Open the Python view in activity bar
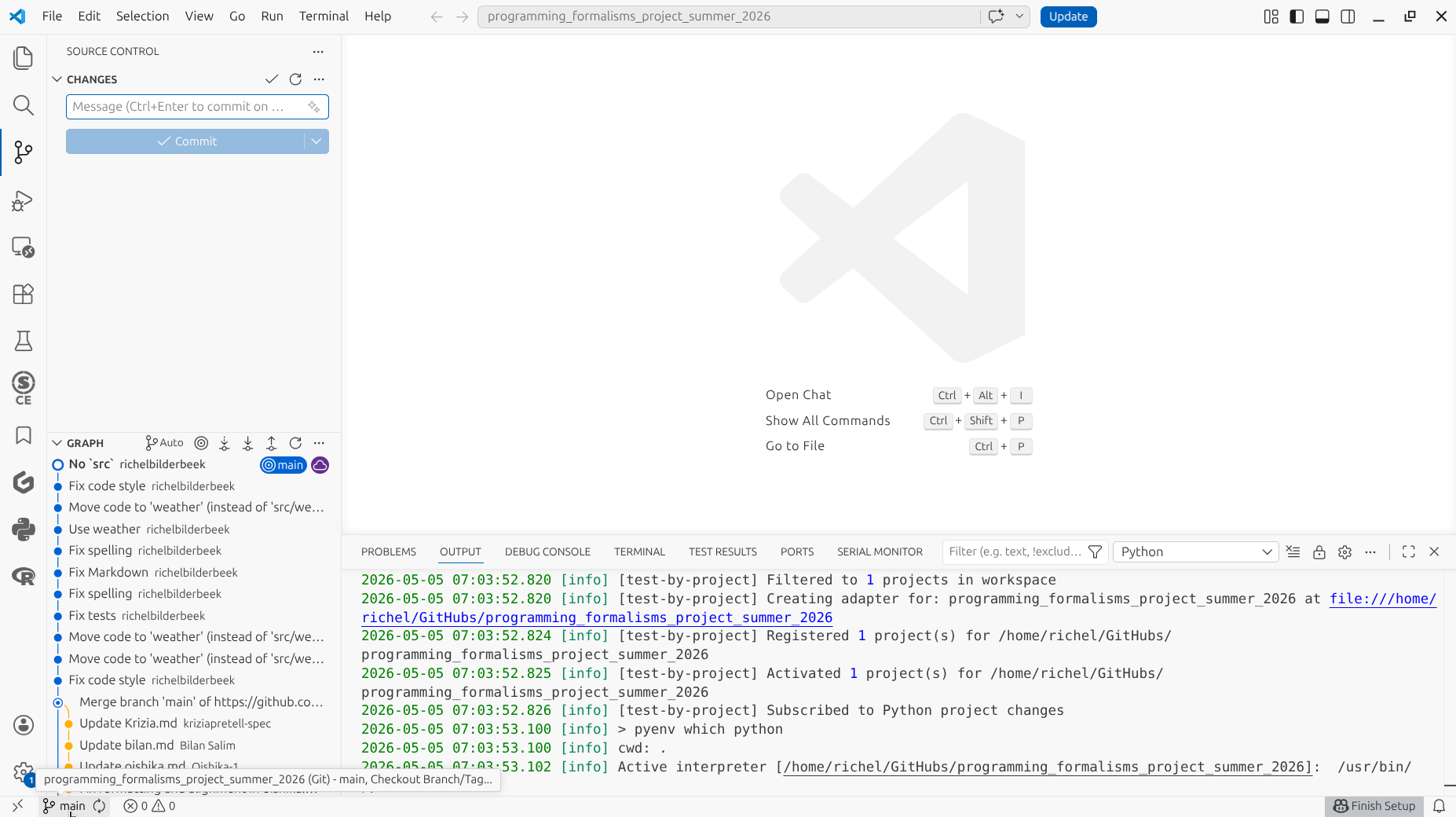 (24, 529)
